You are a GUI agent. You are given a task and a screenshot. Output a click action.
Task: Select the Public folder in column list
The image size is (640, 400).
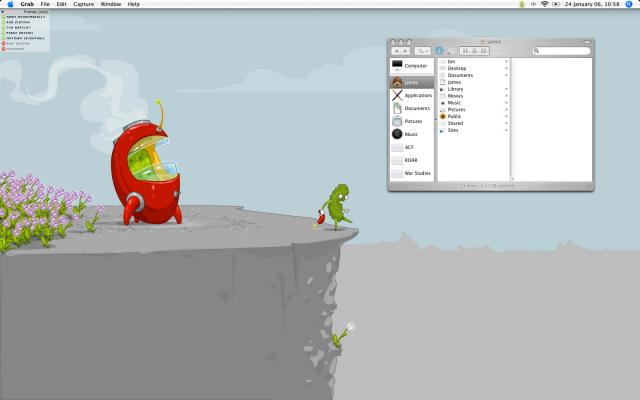473,116
